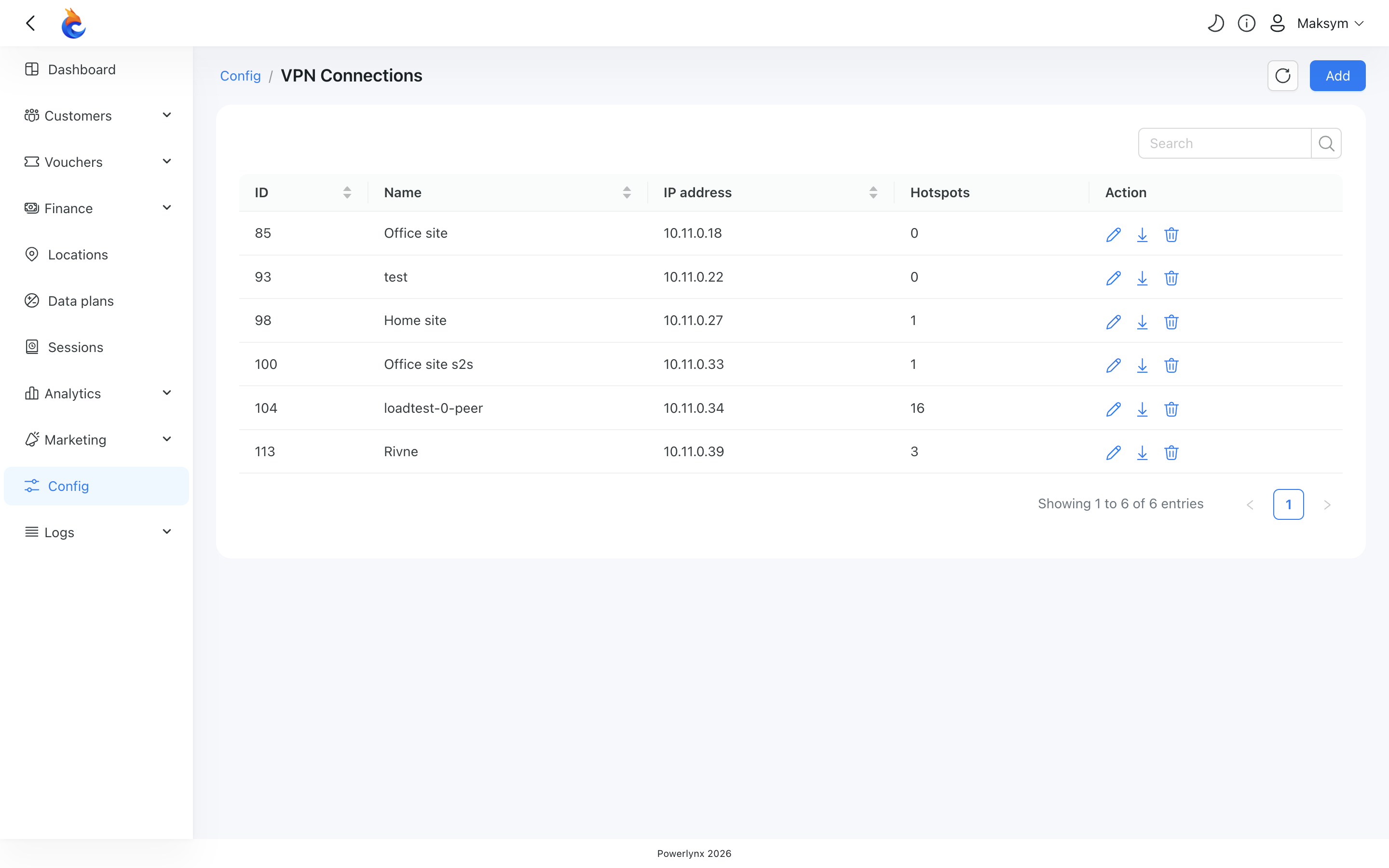Open Data plans from the sidebar
Viewport: 1389px width, 868px height.
pos(96,301)
